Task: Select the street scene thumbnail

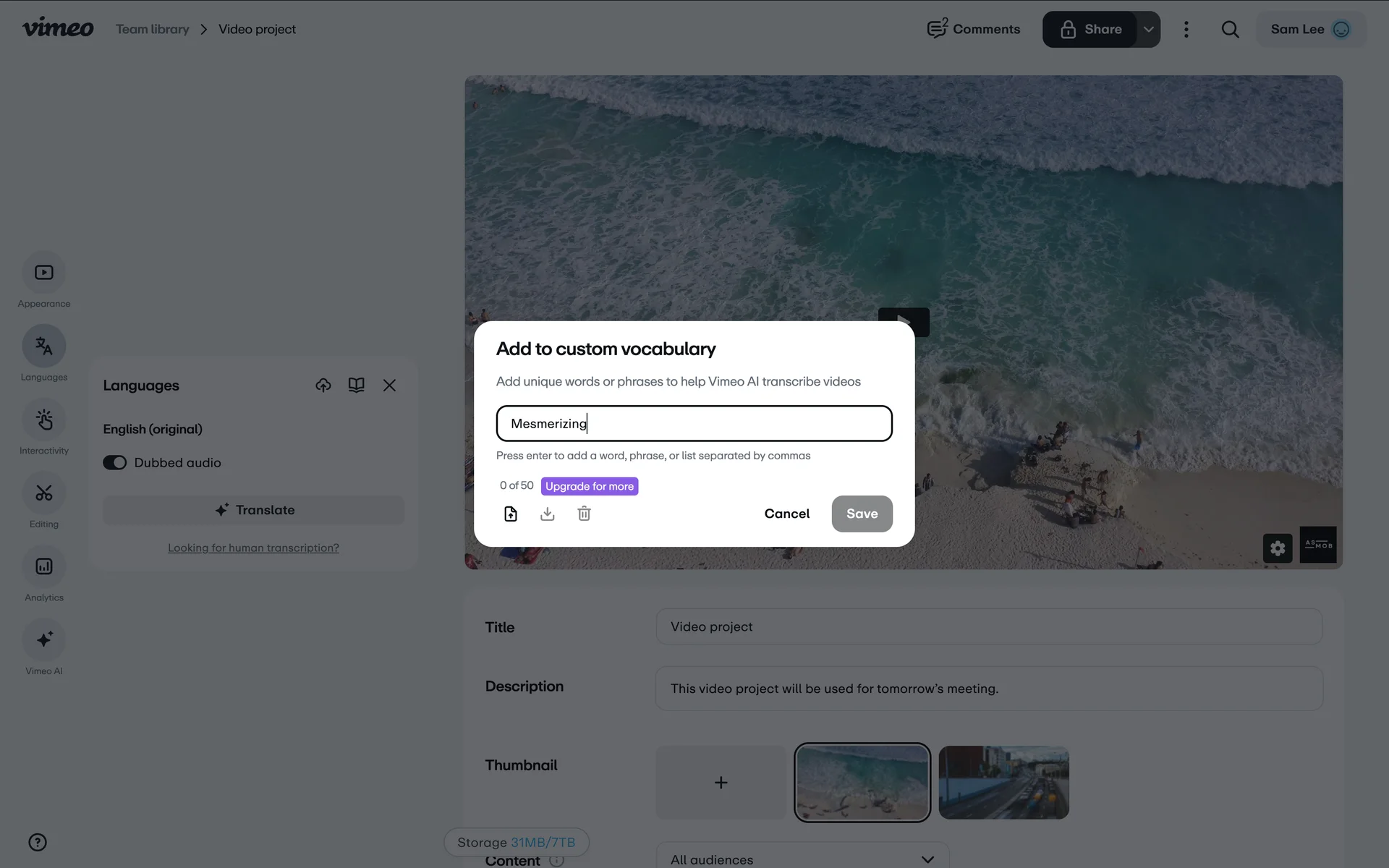Action: point(1003,783)
